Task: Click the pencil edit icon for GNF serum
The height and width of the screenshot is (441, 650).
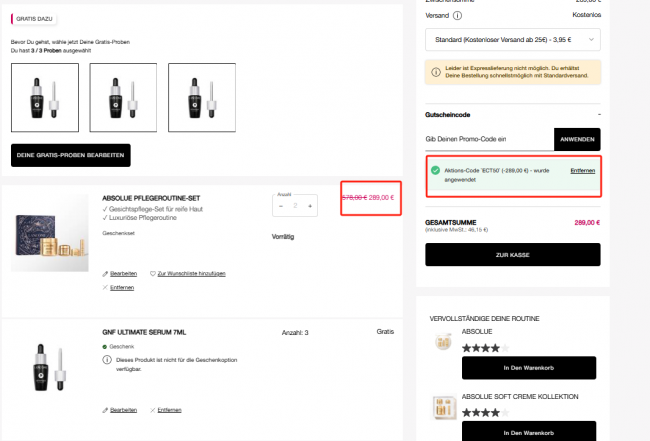Action: click(105, 410)
